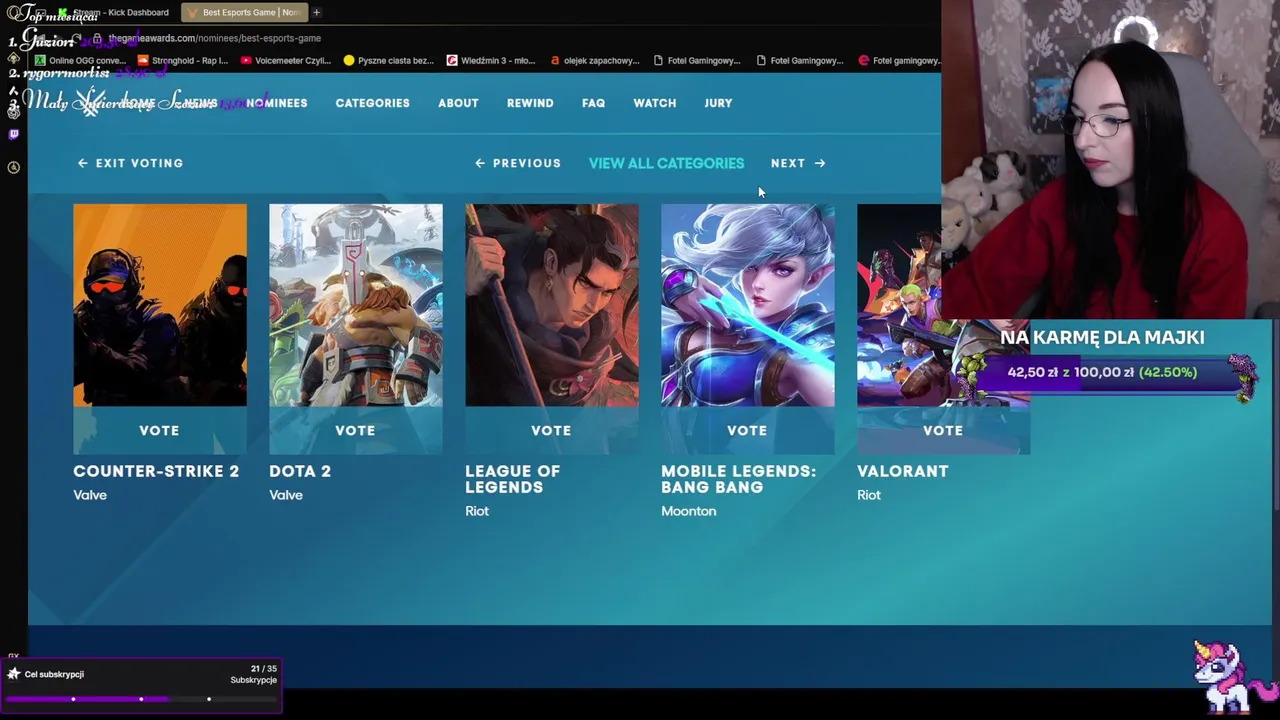Viewport: 1280px width, 720px height.
Task: Click the "Mobile Legends: Bang Bang" title
Action: [x=738, y=479]
